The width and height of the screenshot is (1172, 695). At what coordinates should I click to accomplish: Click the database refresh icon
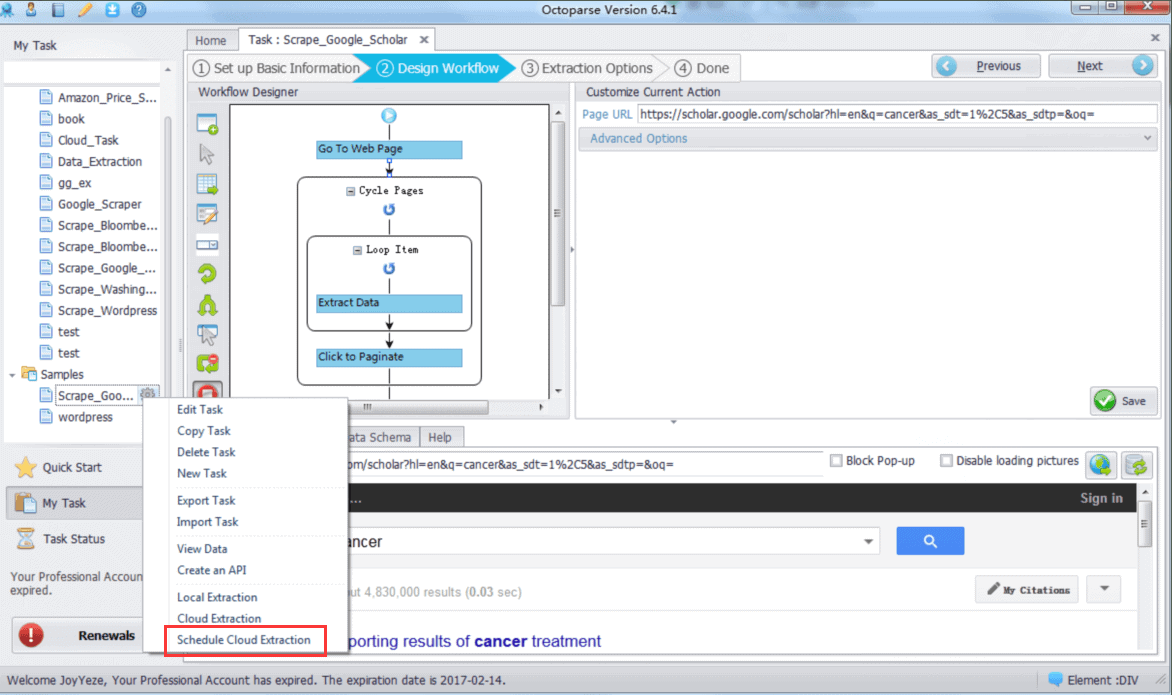[1137, 465]
